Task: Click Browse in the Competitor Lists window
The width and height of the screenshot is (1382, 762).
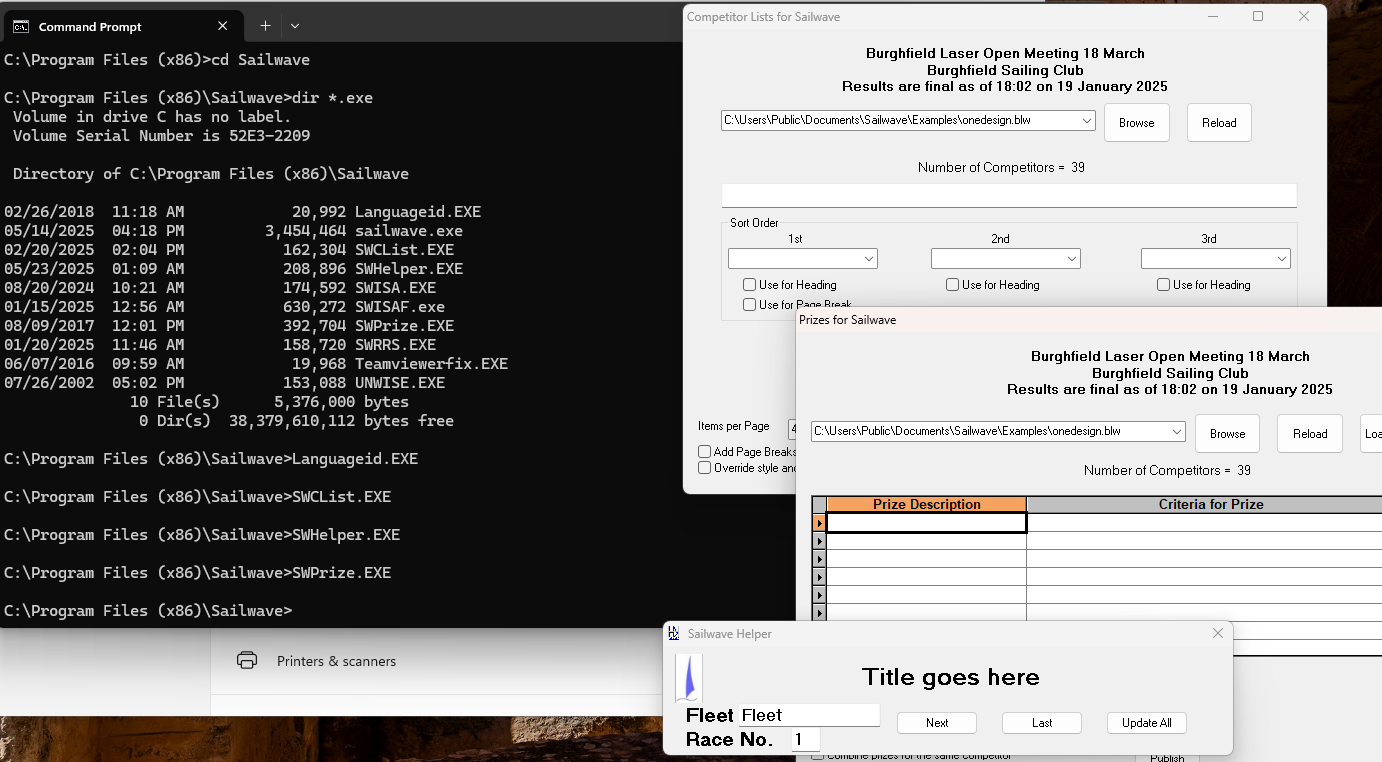Action: [1137, 122]
